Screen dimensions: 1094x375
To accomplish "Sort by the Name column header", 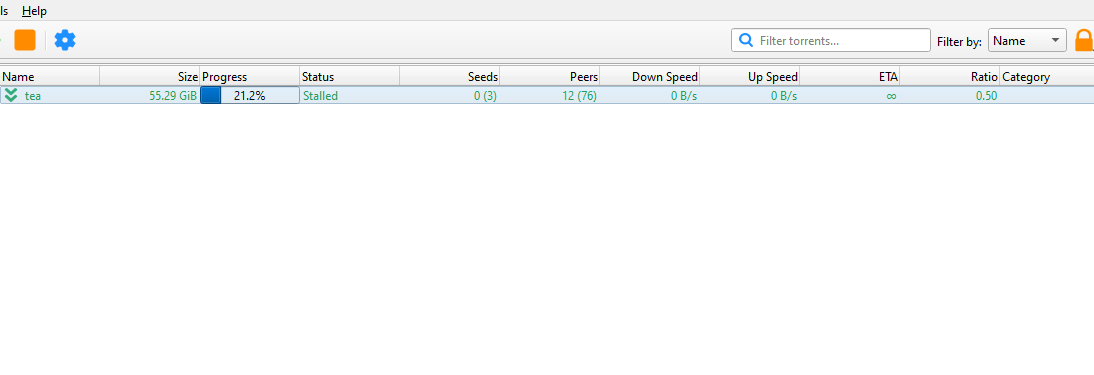I will tap(50, 77).
